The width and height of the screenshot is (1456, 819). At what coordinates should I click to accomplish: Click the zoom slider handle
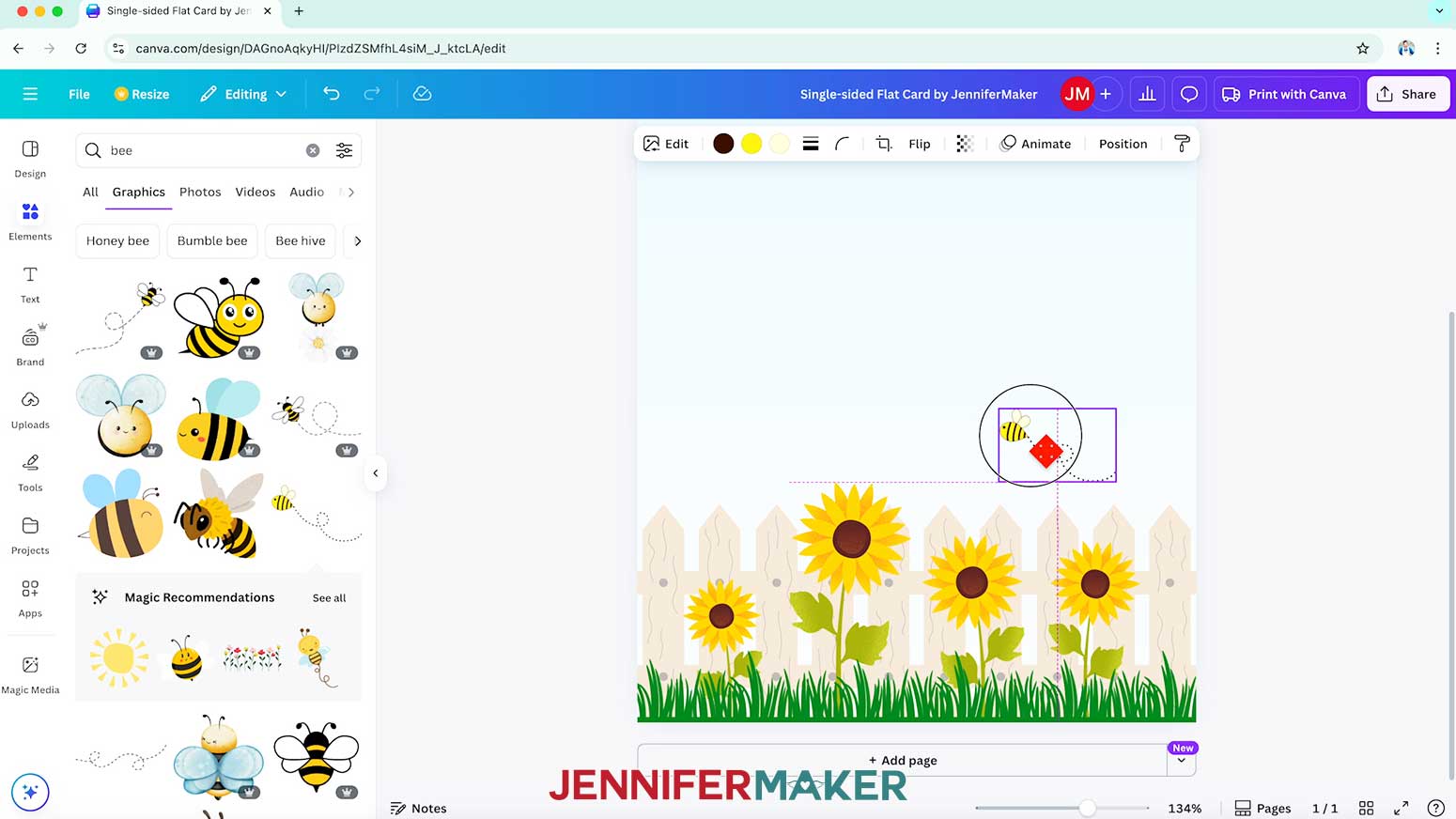(x=1087, y=808)
